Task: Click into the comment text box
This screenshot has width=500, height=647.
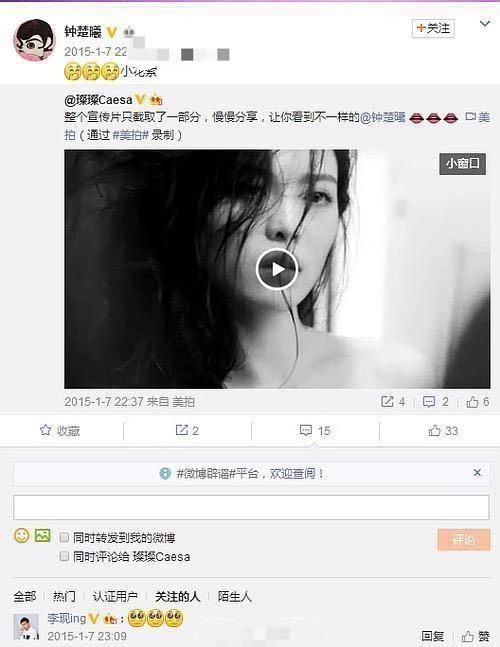Action: (251, 507)
